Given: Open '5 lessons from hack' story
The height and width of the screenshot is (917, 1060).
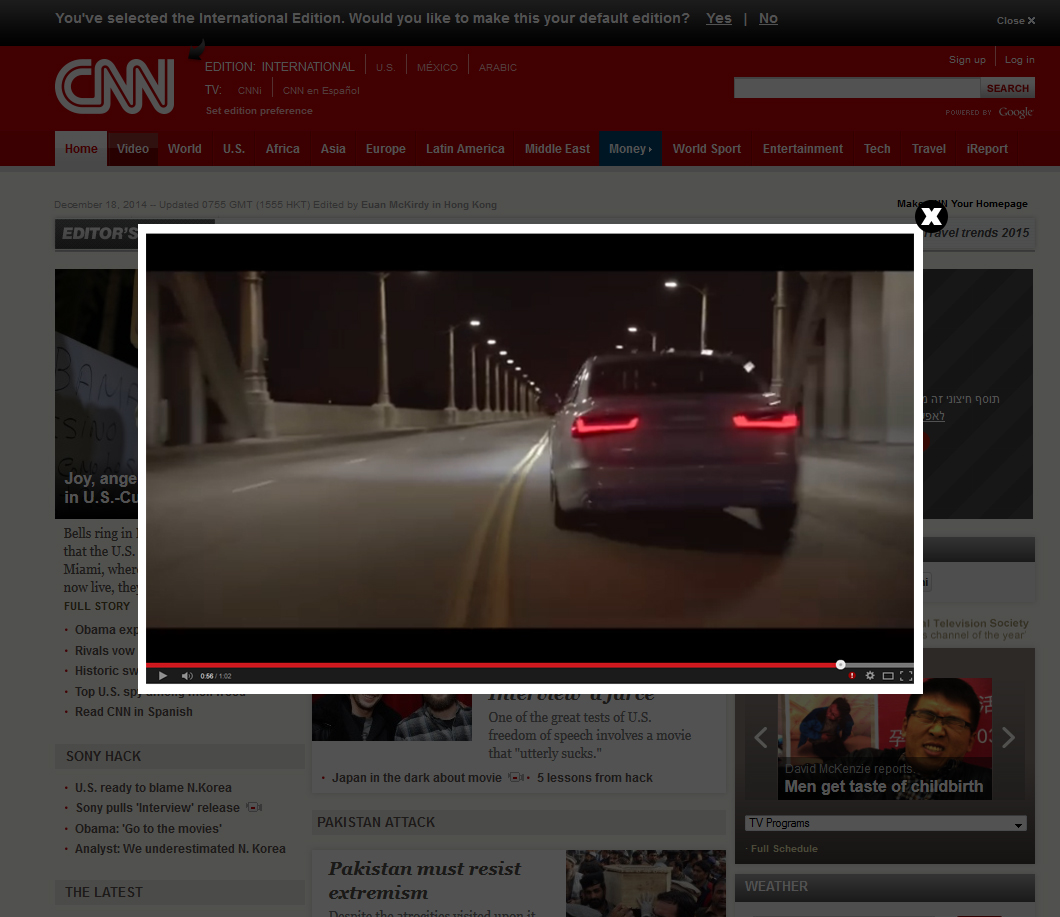Looking at the screenshot, I should [595, 778].
